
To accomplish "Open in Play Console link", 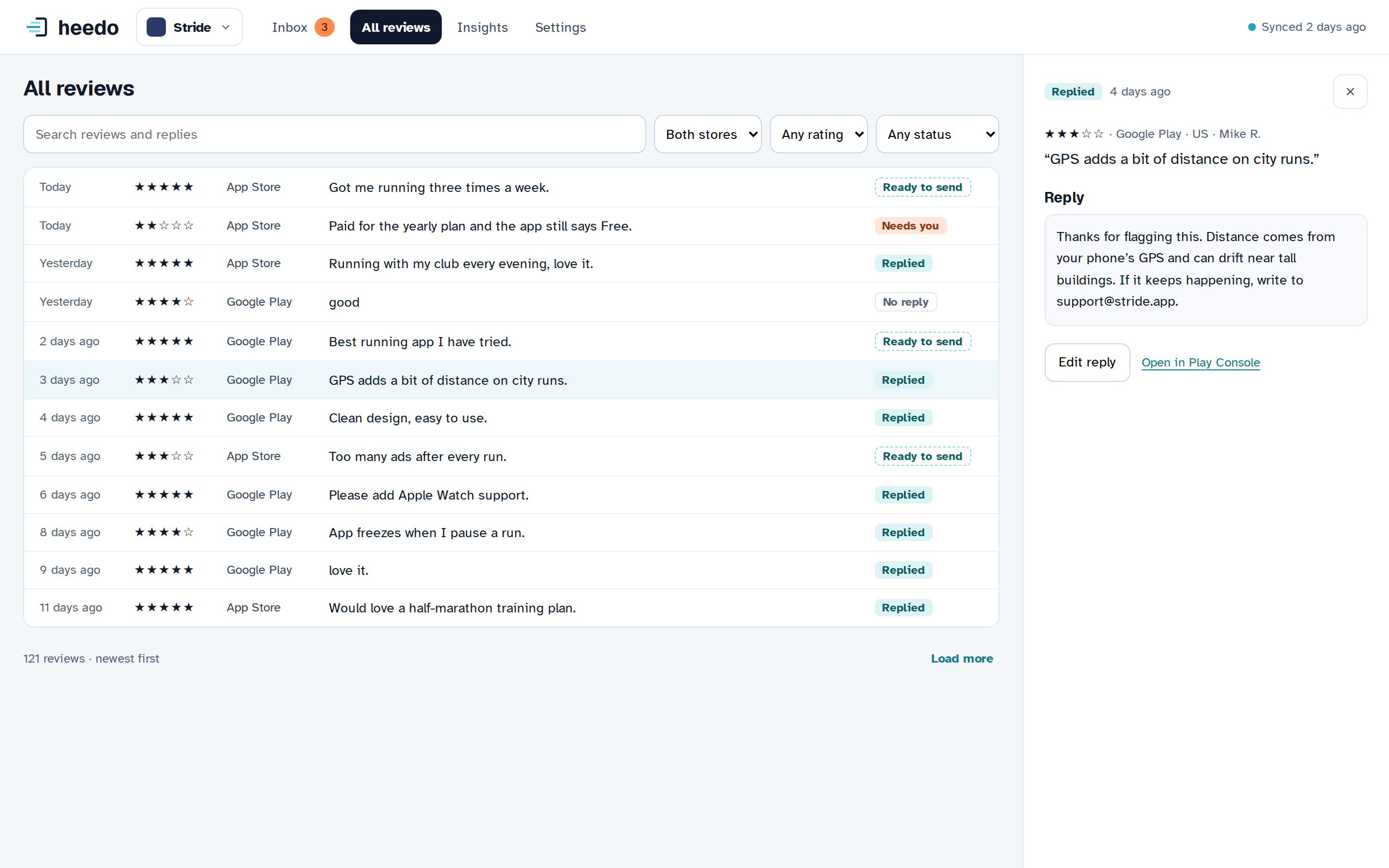I will tap(1201, 362).
